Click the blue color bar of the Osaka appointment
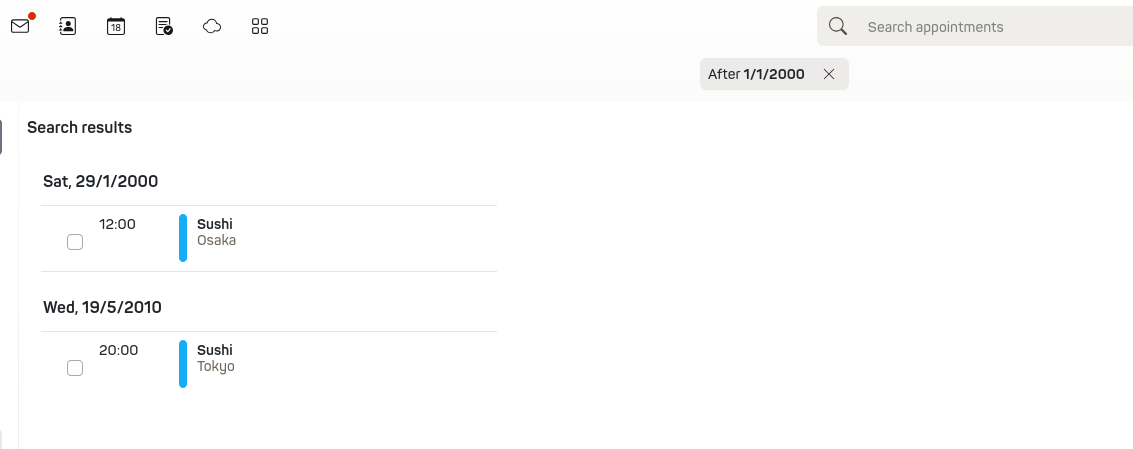Image resolution: width=1133 pixels, height=449 pixels. pyautogui.click(x=183, y=238)
